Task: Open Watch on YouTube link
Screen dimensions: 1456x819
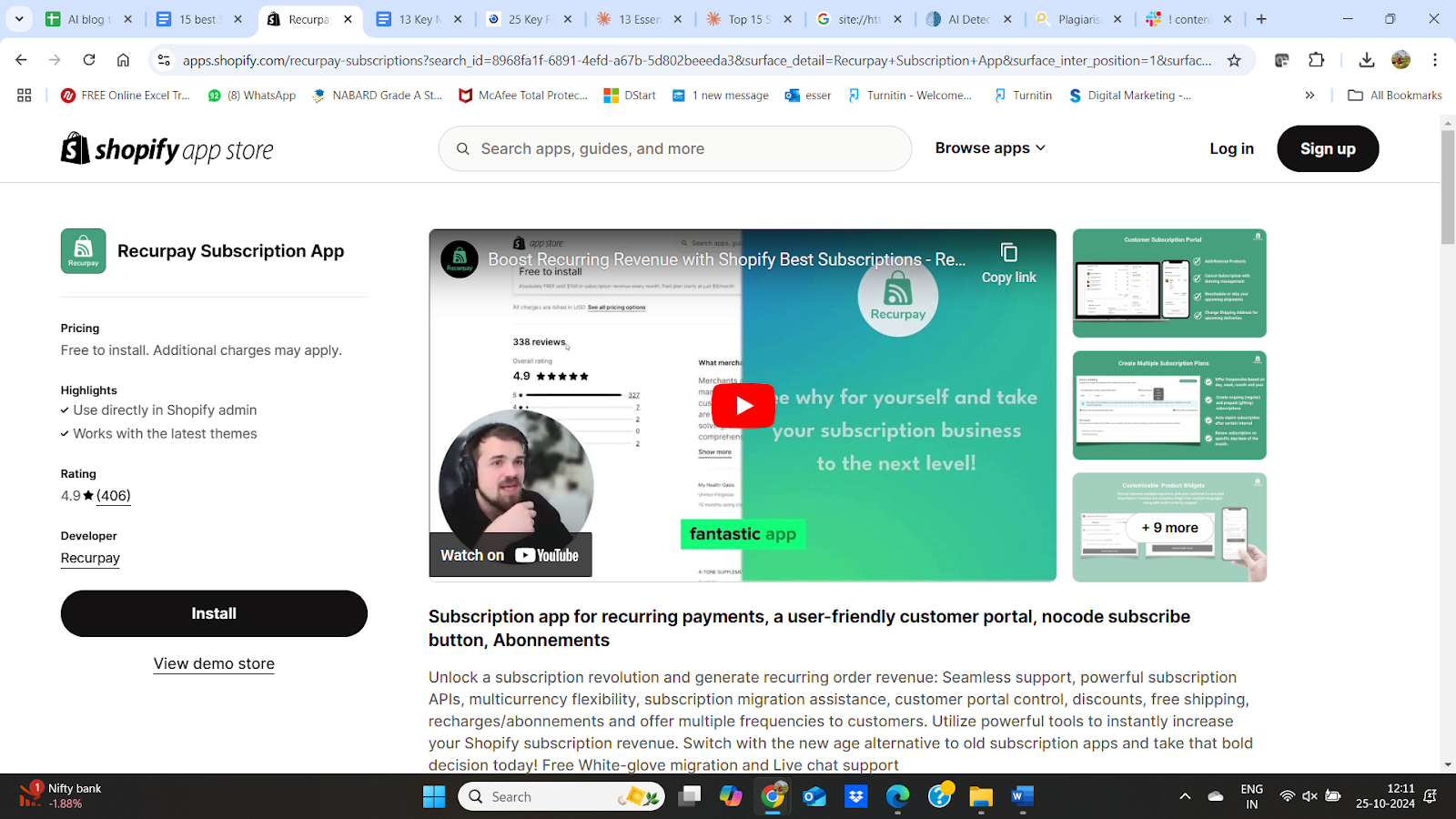Action: coord(511,555)
